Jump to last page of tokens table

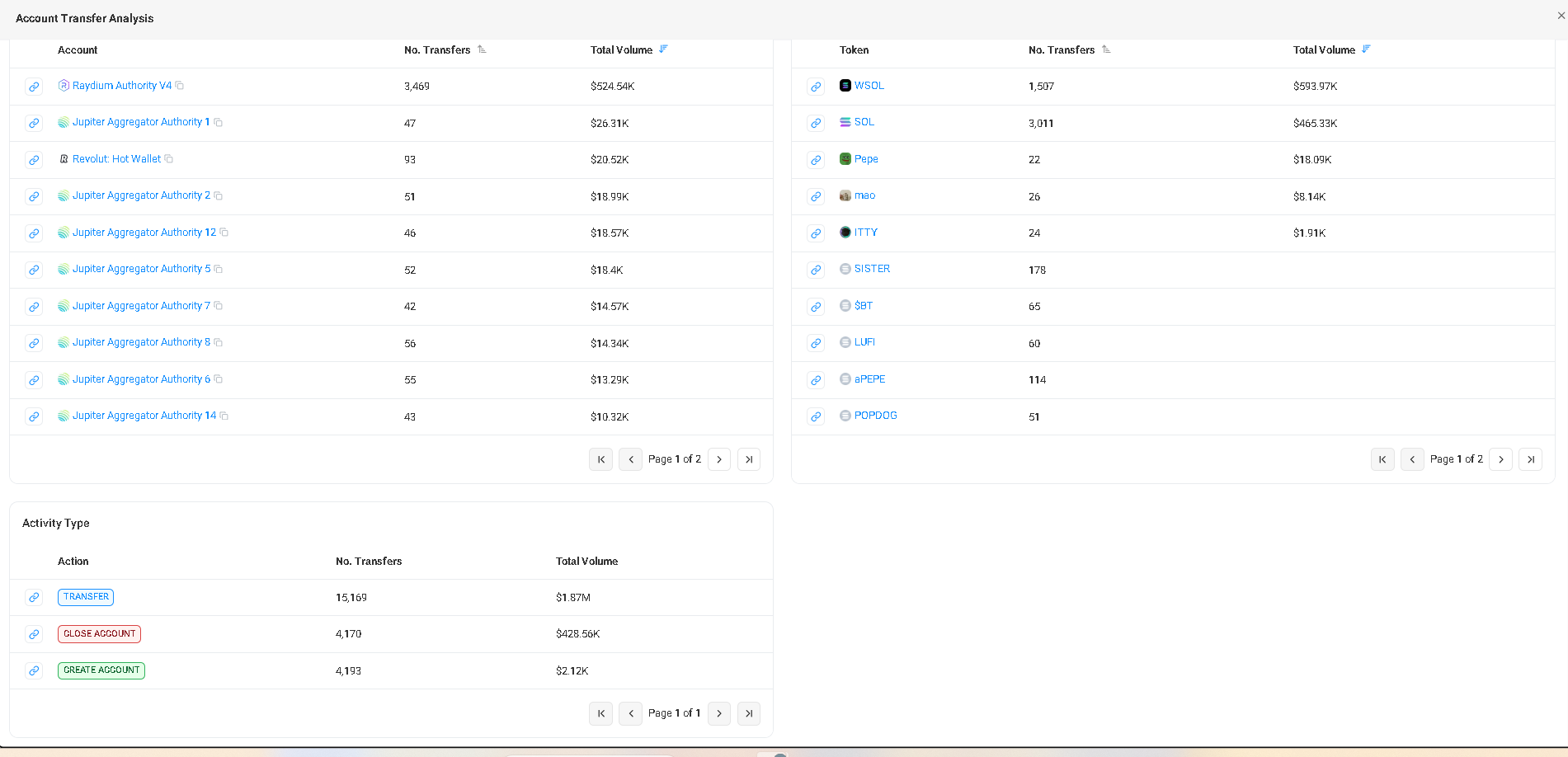[1531, 459]
